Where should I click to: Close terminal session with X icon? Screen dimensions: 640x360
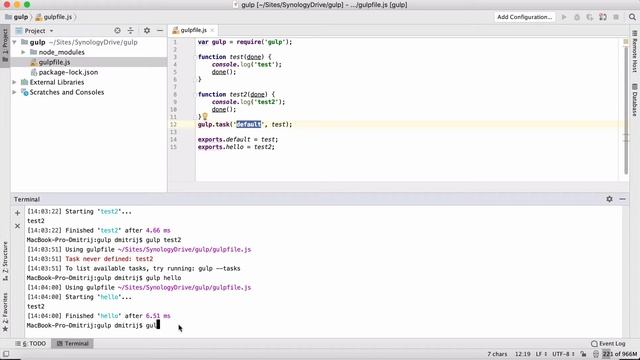click(17, 226)
